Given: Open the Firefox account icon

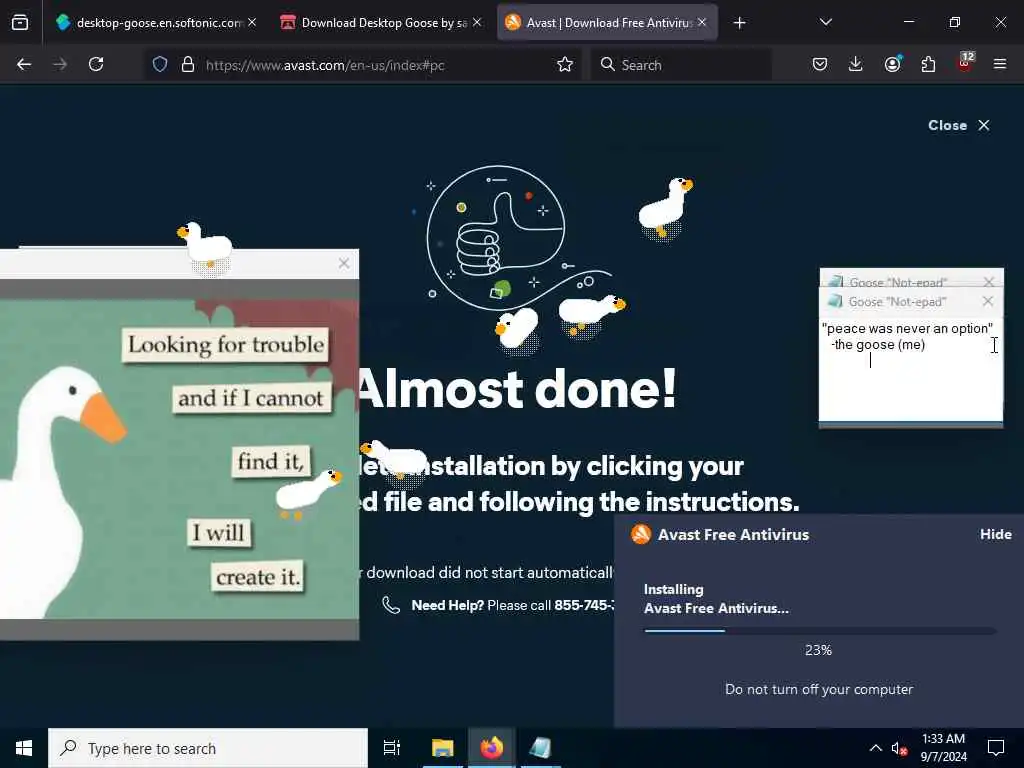Looking at the screenshot, I should click(893, 64).
